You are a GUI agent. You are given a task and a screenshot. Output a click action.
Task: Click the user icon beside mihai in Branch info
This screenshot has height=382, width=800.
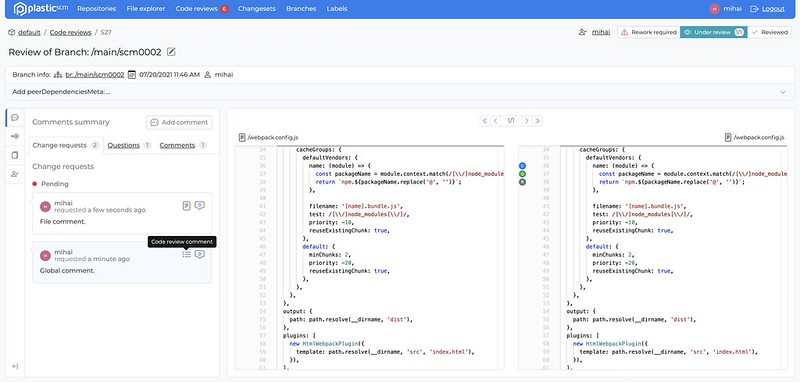coord(208,74)
